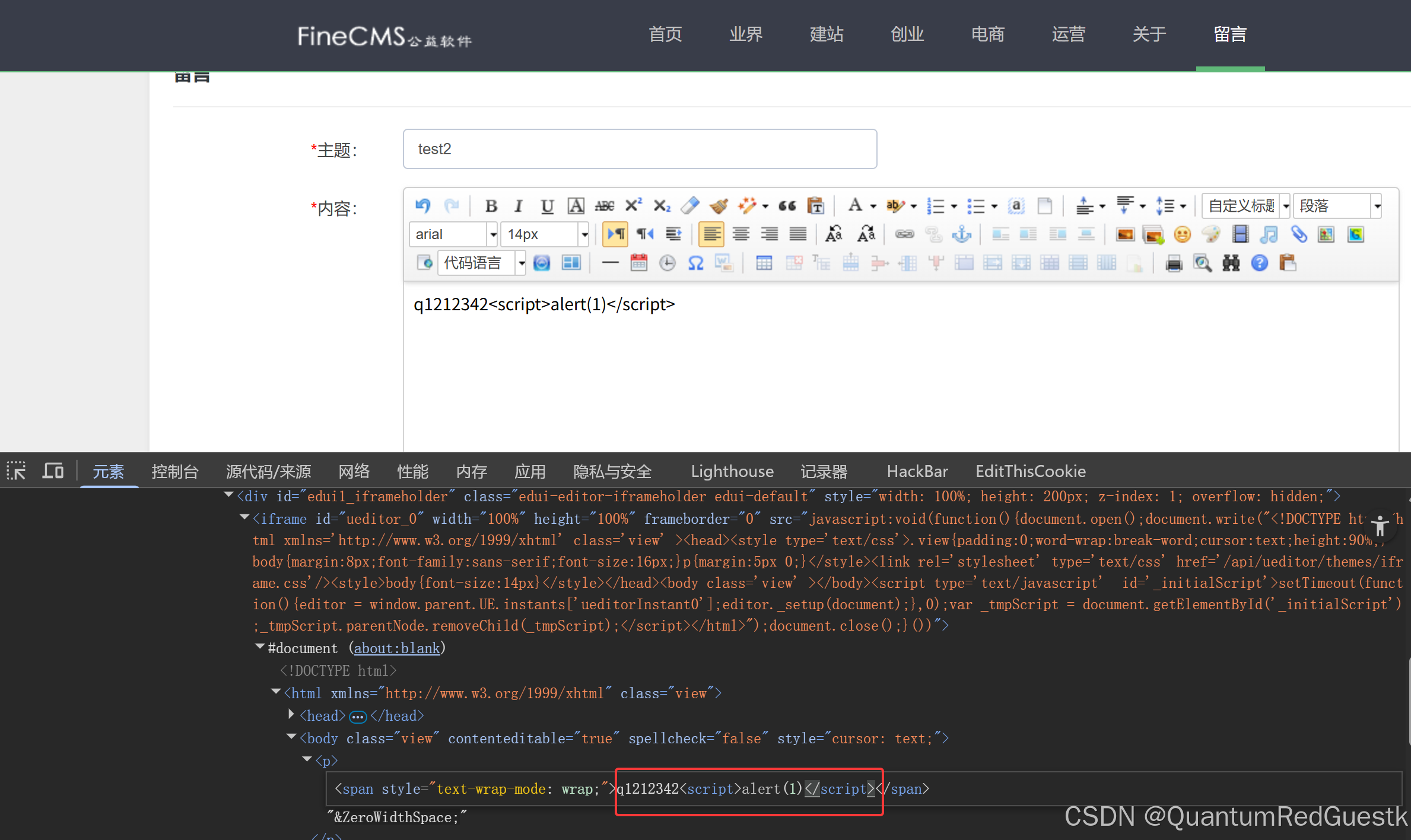This screenshot has height=840, width=1411.
Task: Insert a table using table icon
Action: coord(764,263)
